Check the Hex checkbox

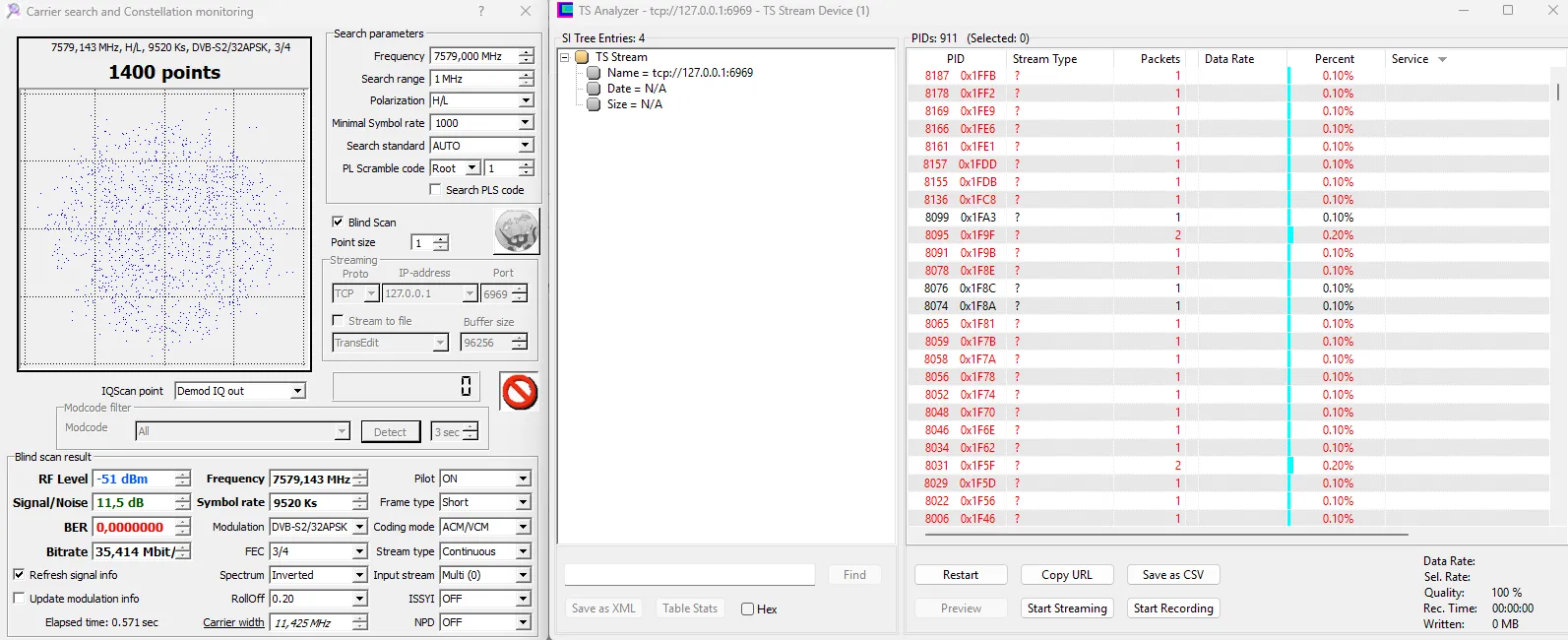pyautogui.click(x=748, y=609)
